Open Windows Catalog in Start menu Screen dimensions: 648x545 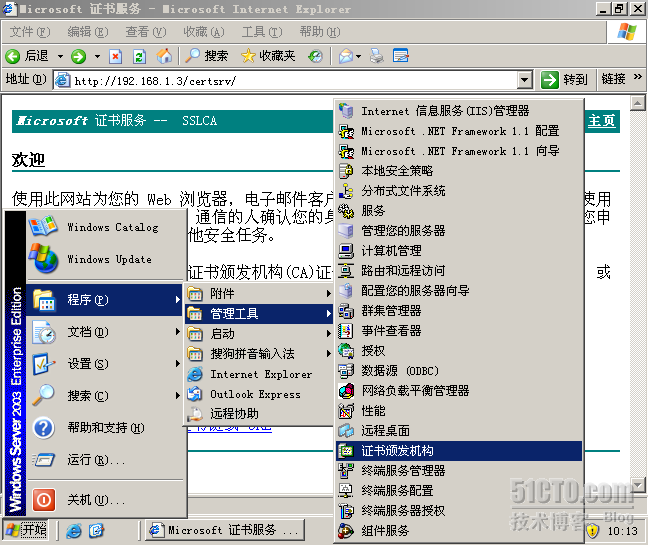pos(105,227)
